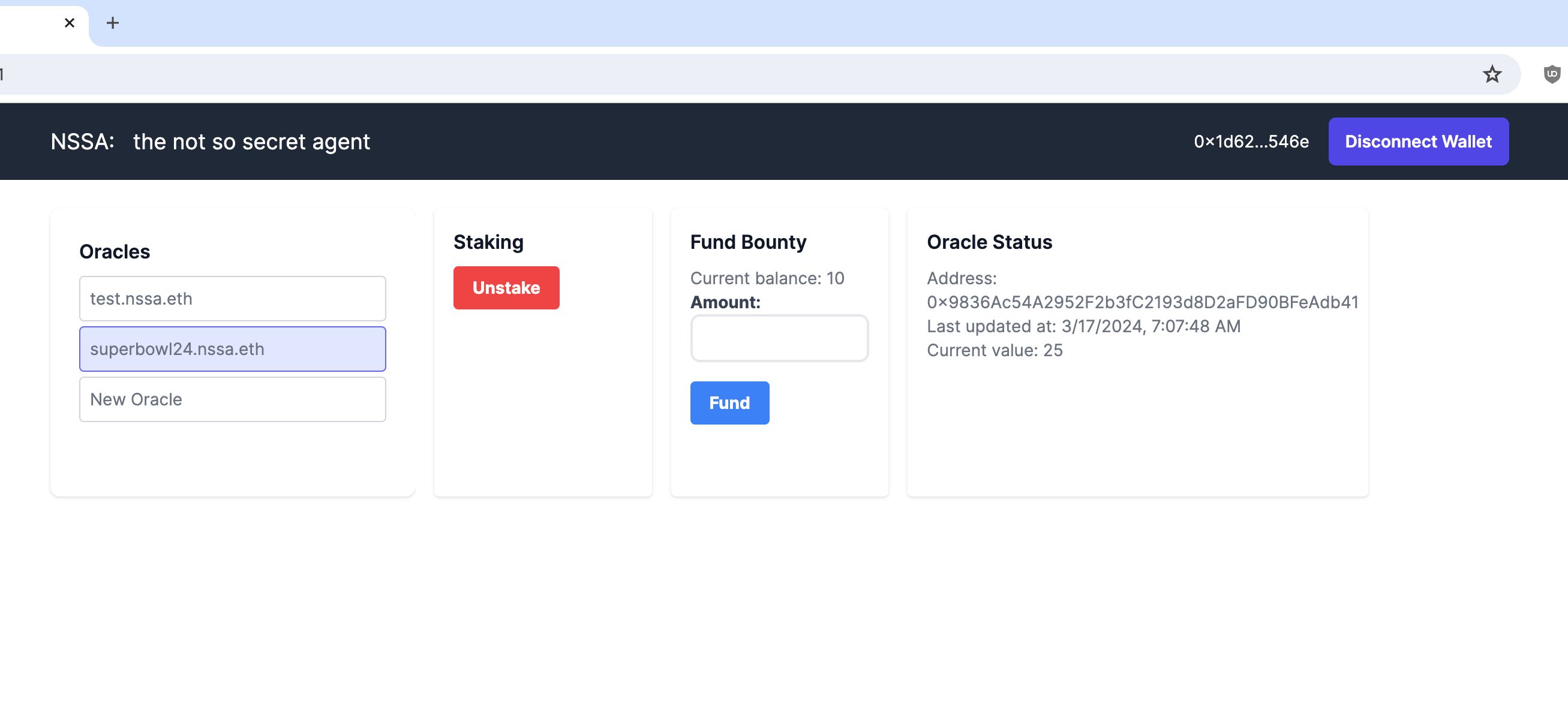Image resolution: width=1568 pixels, height=710 pixels.
Task: Open a new browser tab
Action: [113, 23]
